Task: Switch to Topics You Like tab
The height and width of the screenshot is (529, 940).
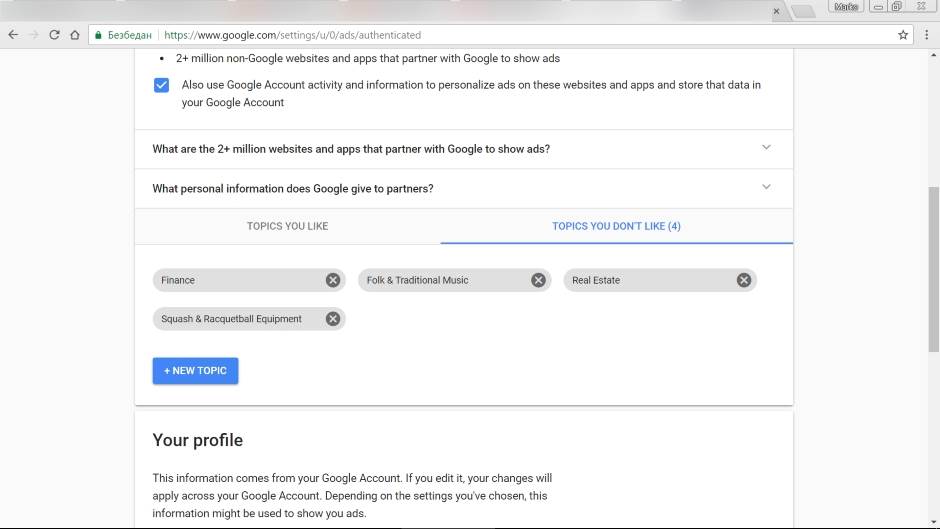Action: tap(287, 226)
